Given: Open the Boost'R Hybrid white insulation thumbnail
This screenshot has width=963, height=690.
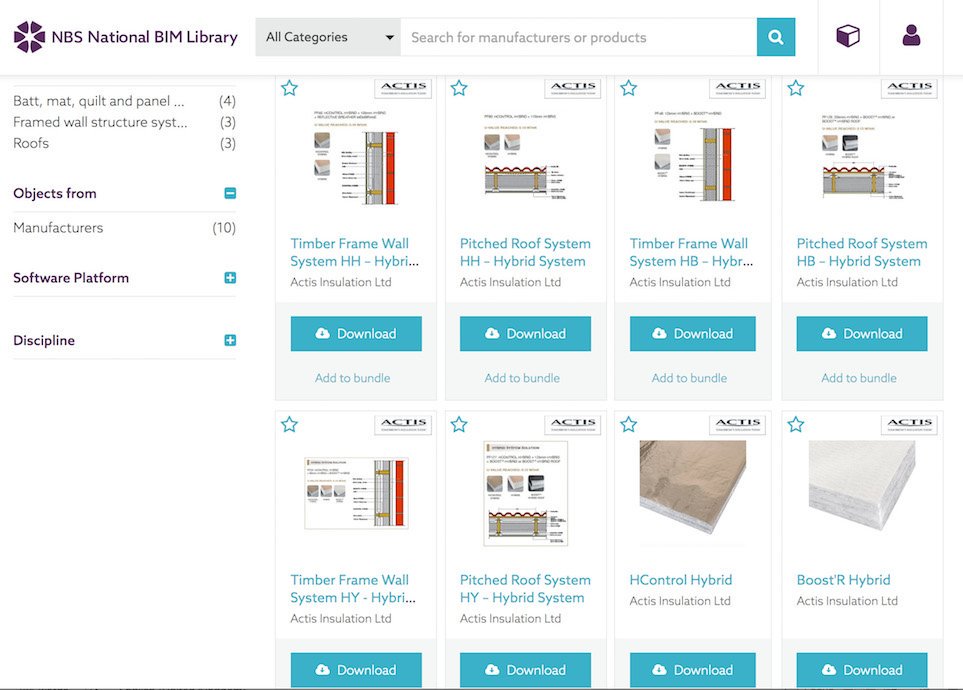Looking at the screenshot, I should click(862, 485).
